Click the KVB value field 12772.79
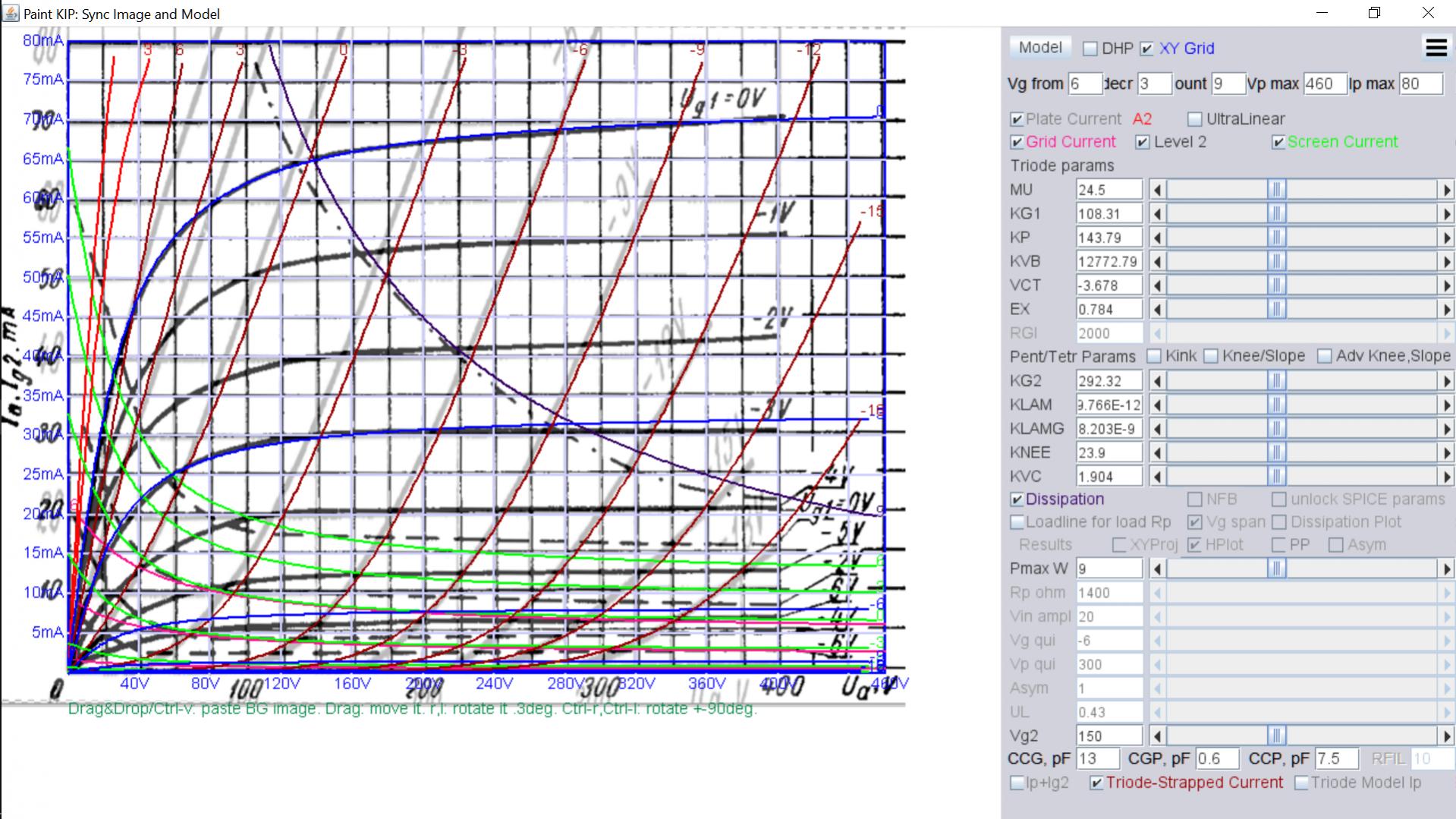This screenshot has height=819, width=1456. (x=1109, y=262)
